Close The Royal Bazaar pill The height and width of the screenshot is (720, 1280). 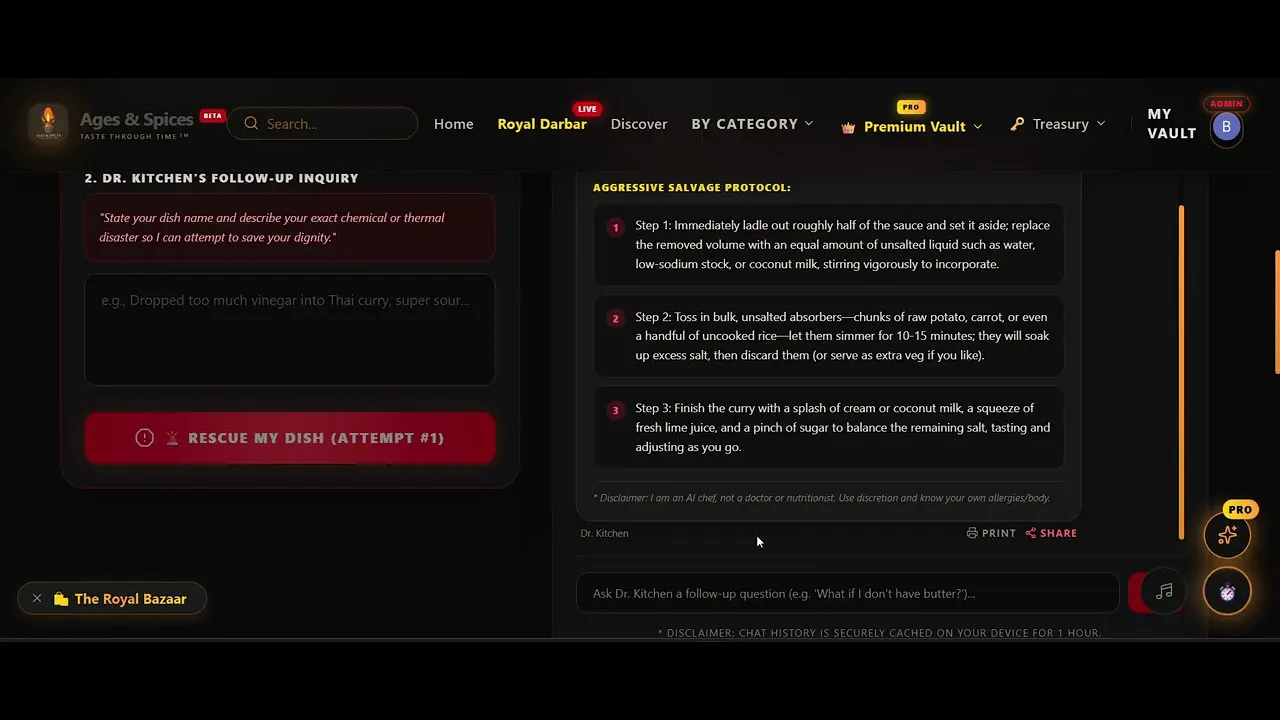coord(37,599)
